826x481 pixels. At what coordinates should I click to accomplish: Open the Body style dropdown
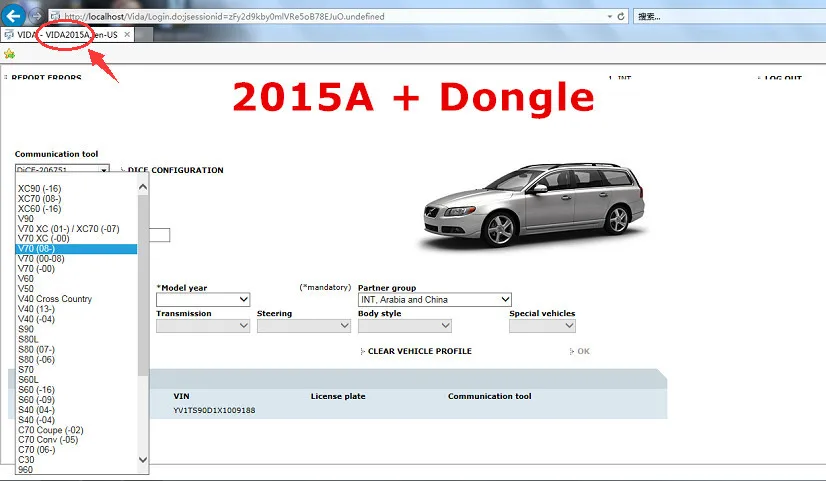[x=405, y=326]
